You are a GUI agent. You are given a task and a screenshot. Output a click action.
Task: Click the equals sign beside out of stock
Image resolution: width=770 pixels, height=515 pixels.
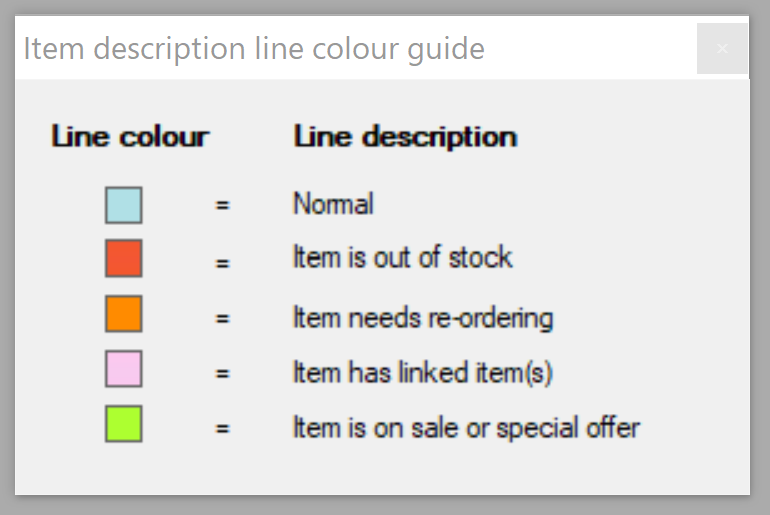[x=222, y=263]
